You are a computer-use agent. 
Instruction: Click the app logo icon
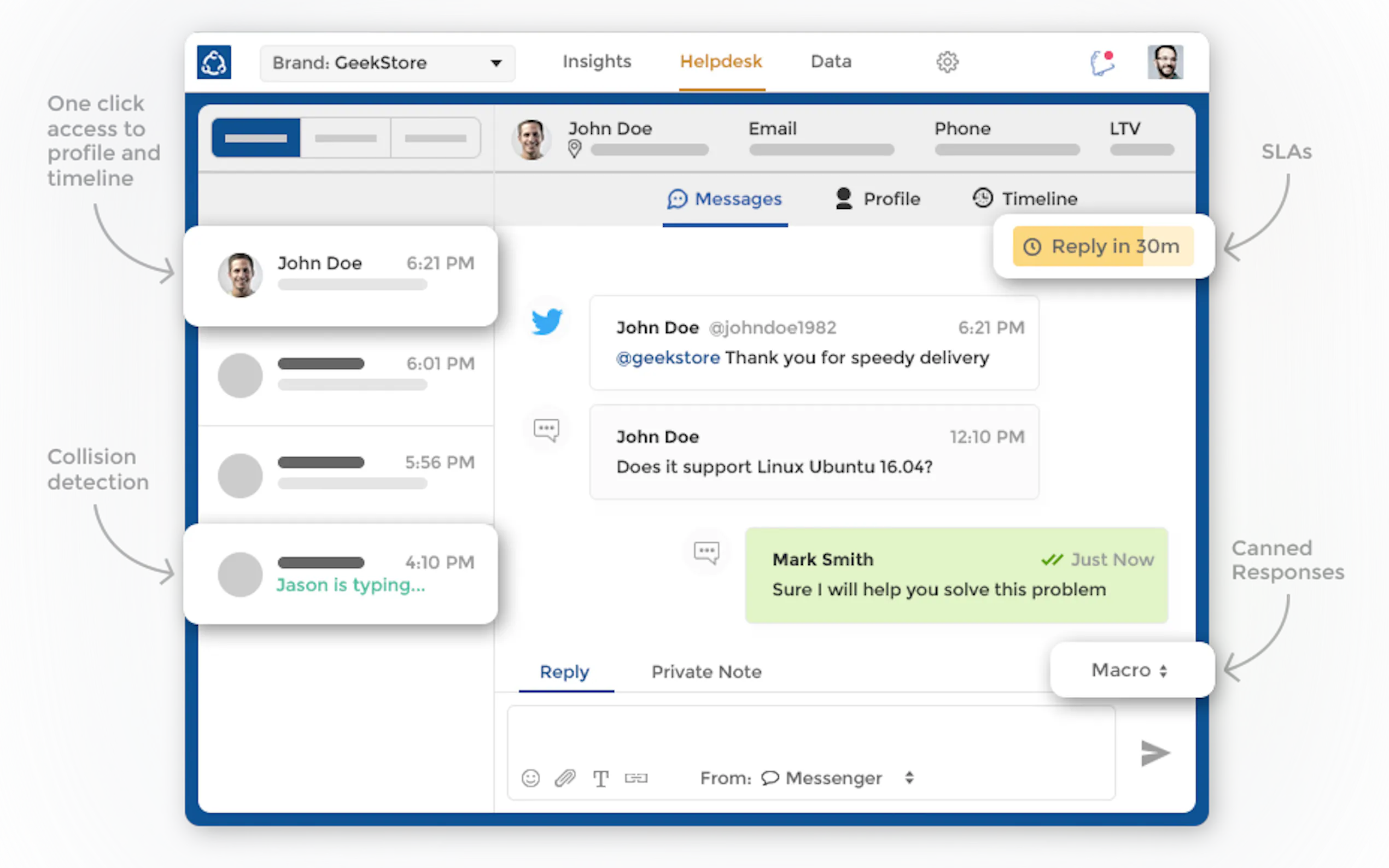(214, 62)
